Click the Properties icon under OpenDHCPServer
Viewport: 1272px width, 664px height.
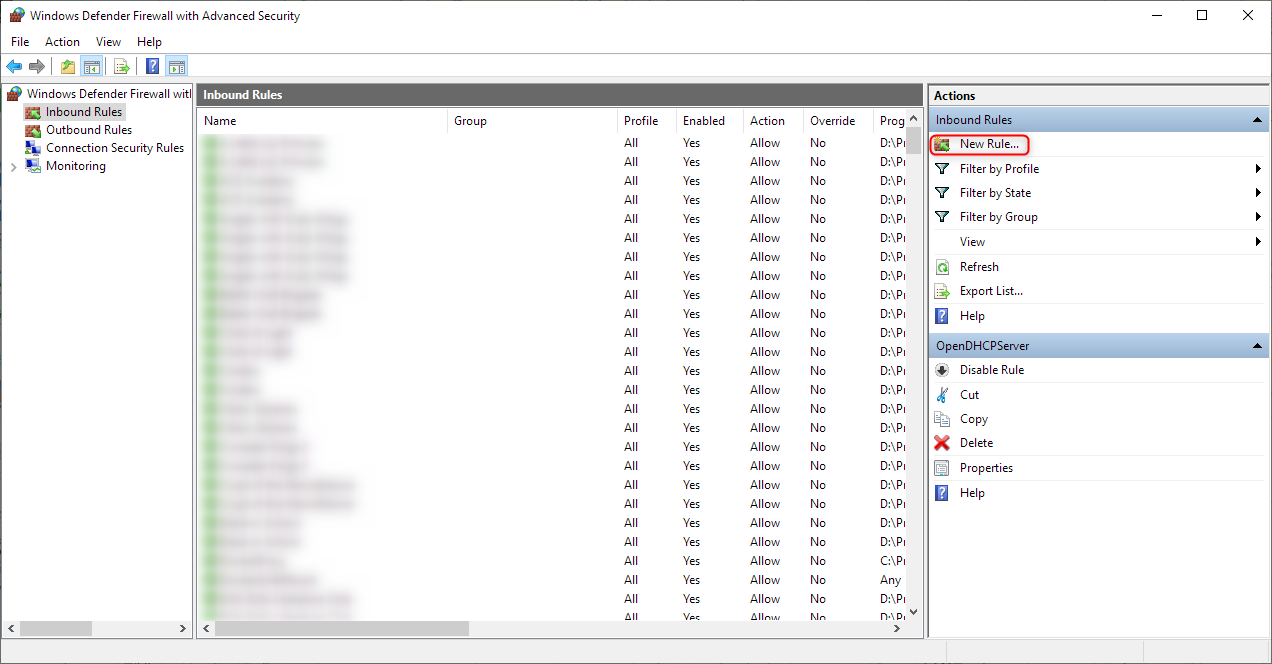pyautogui.click(x=941, y=467)
